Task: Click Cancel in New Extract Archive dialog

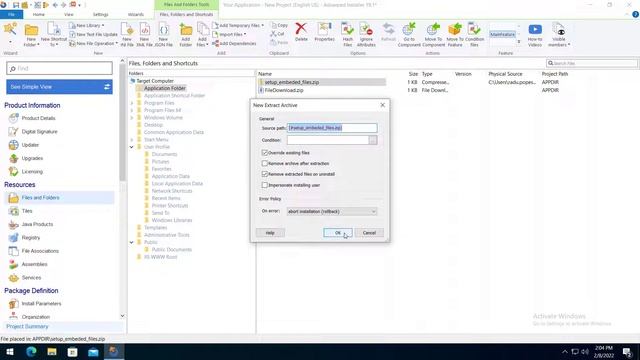Action: 369,233
